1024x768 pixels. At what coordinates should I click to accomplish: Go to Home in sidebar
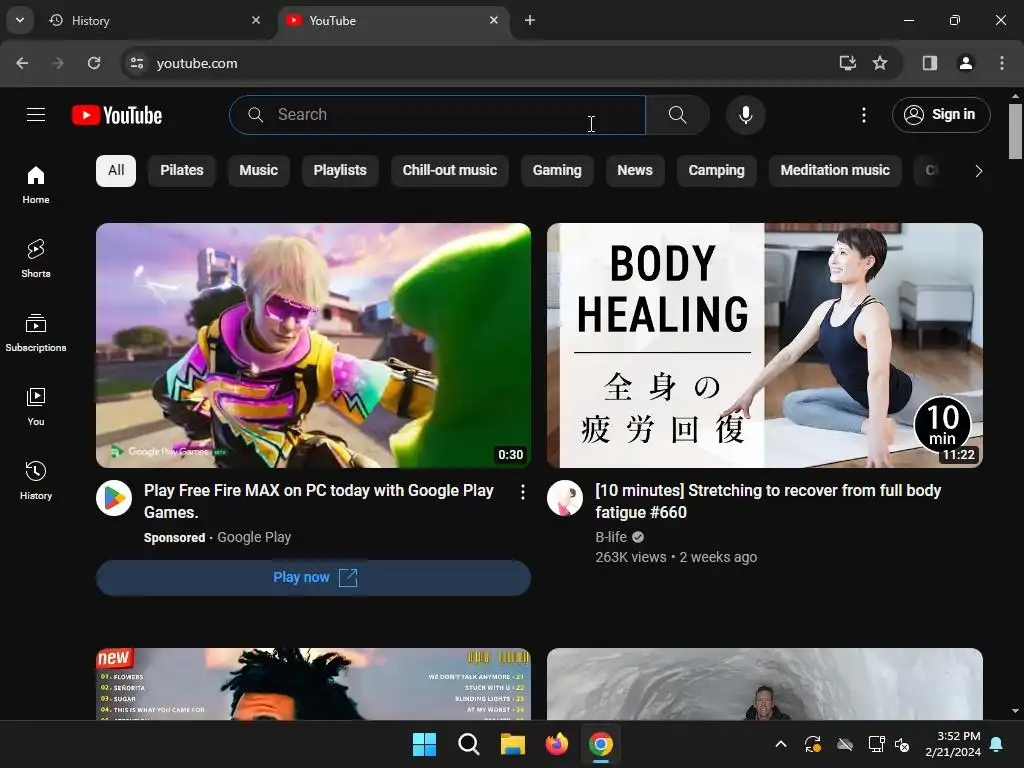click(36, 185)
